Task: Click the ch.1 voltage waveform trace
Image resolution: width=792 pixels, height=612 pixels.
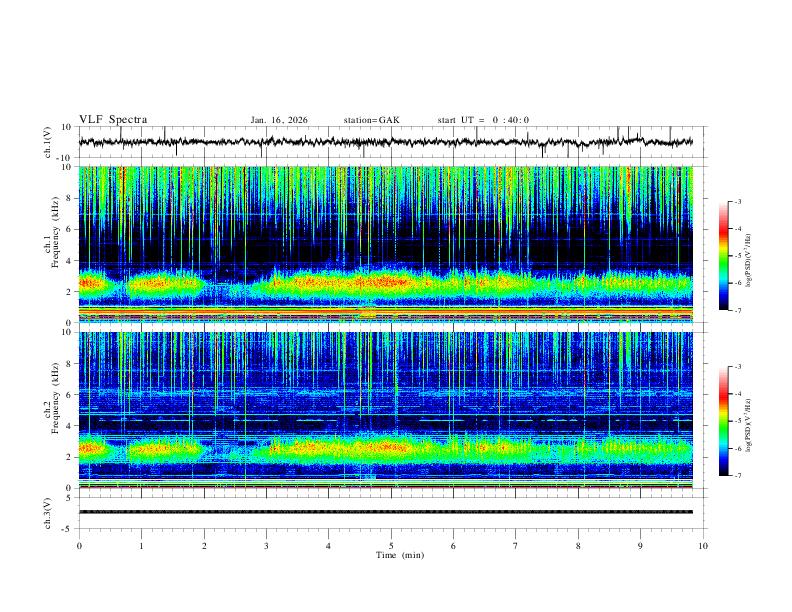Action: tap(385, 142)
